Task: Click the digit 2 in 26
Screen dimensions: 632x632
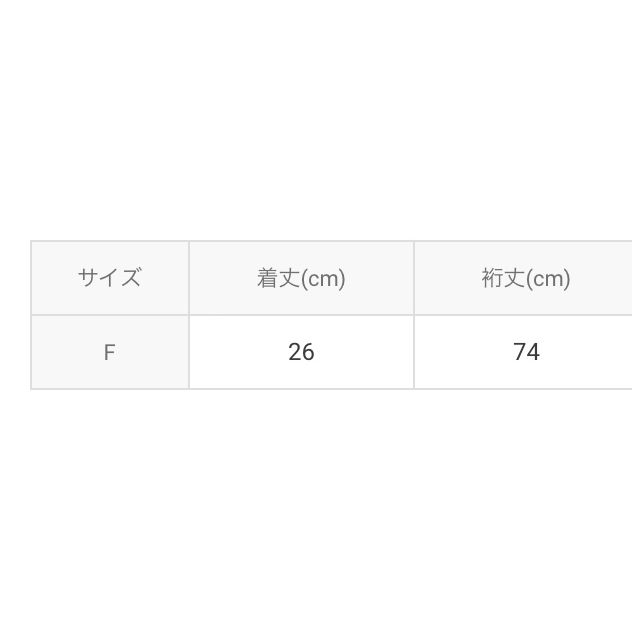Action: pyautogui.click(x=295, y=352)
